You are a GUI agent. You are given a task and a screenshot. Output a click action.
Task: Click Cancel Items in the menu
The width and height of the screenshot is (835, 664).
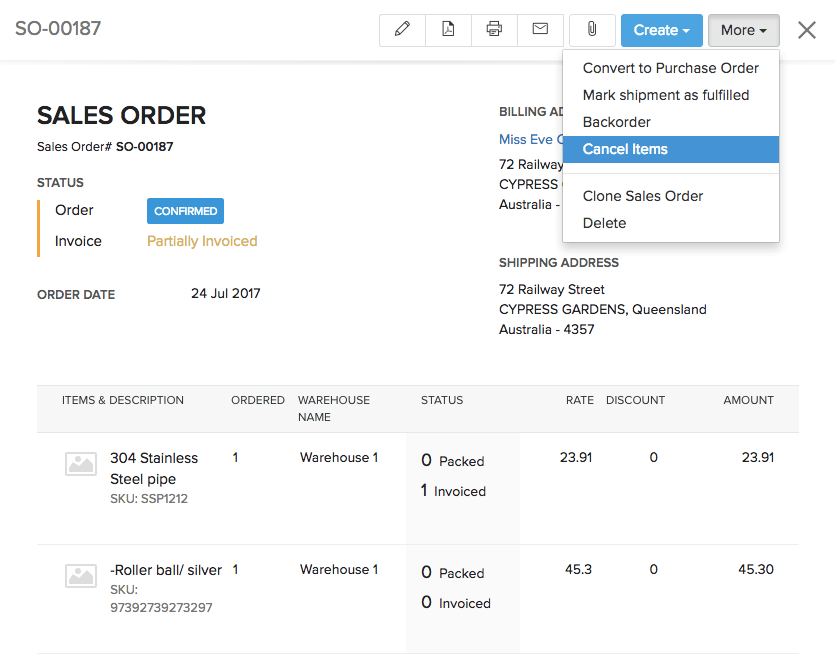coord(625,149)
